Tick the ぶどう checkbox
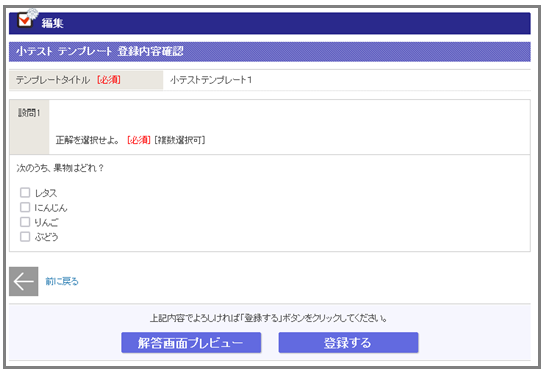Image resolution: width=544 pixels, height=372 pixels. click(x=25, y=237)
